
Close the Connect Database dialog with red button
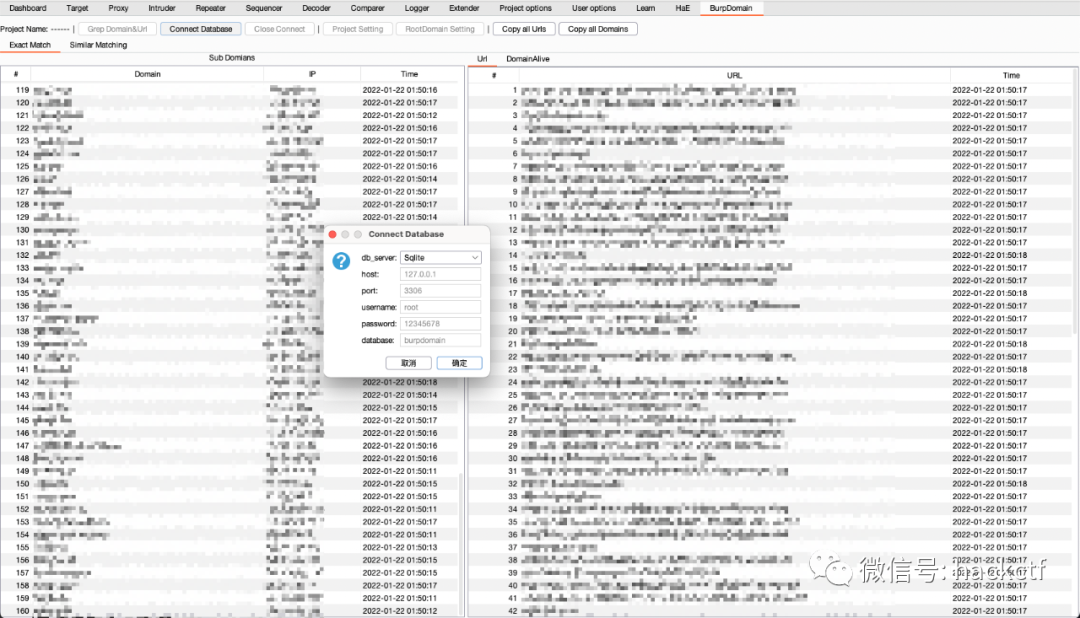coord(333,234)
